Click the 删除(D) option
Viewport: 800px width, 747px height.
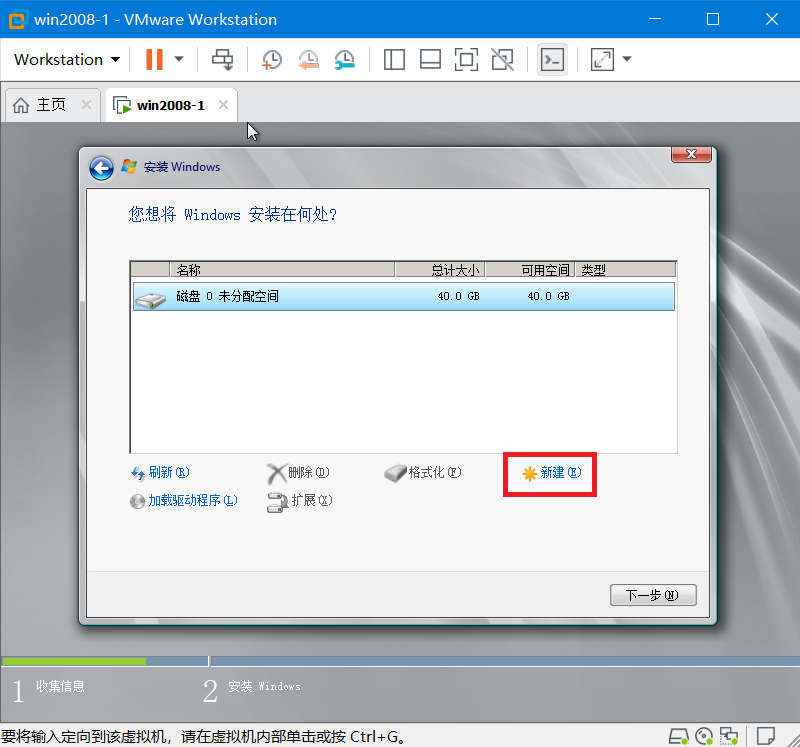tap(298, 473)
